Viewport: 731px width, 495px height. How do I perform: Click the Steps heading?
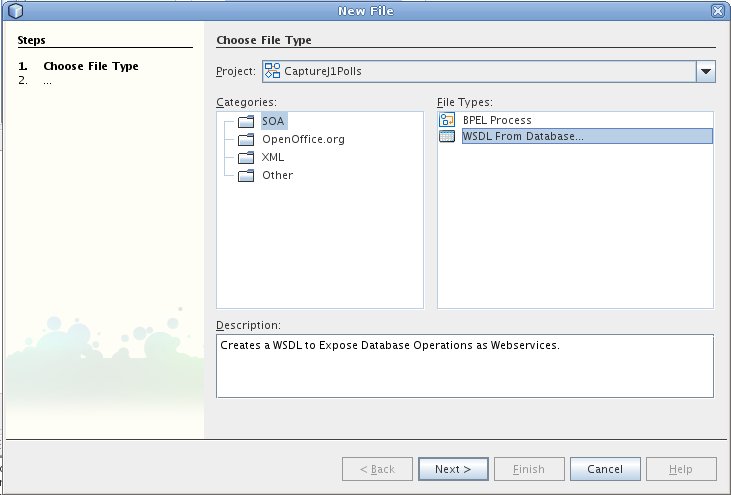click(x=31, y=40)
